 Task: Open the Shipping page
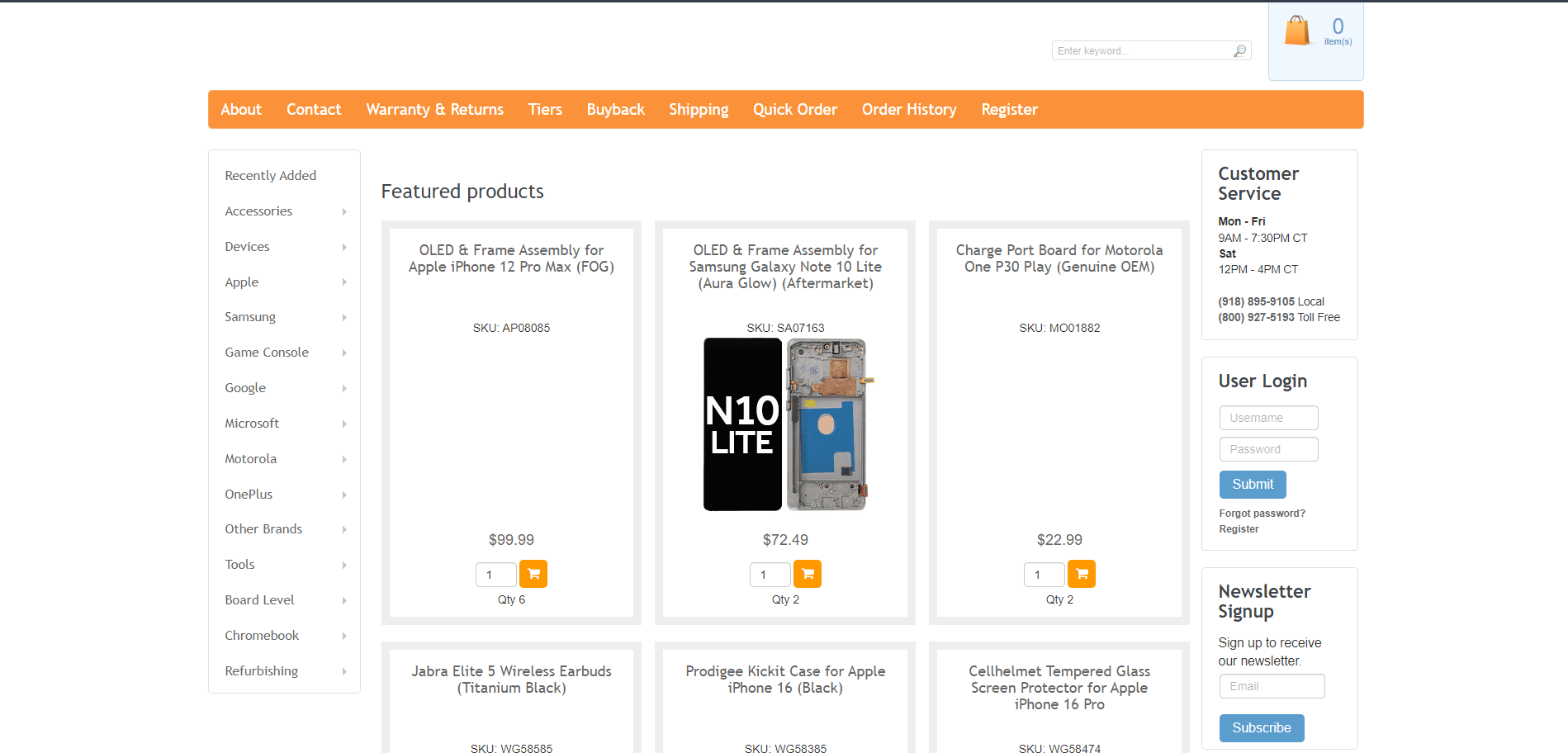click(699, 110)
